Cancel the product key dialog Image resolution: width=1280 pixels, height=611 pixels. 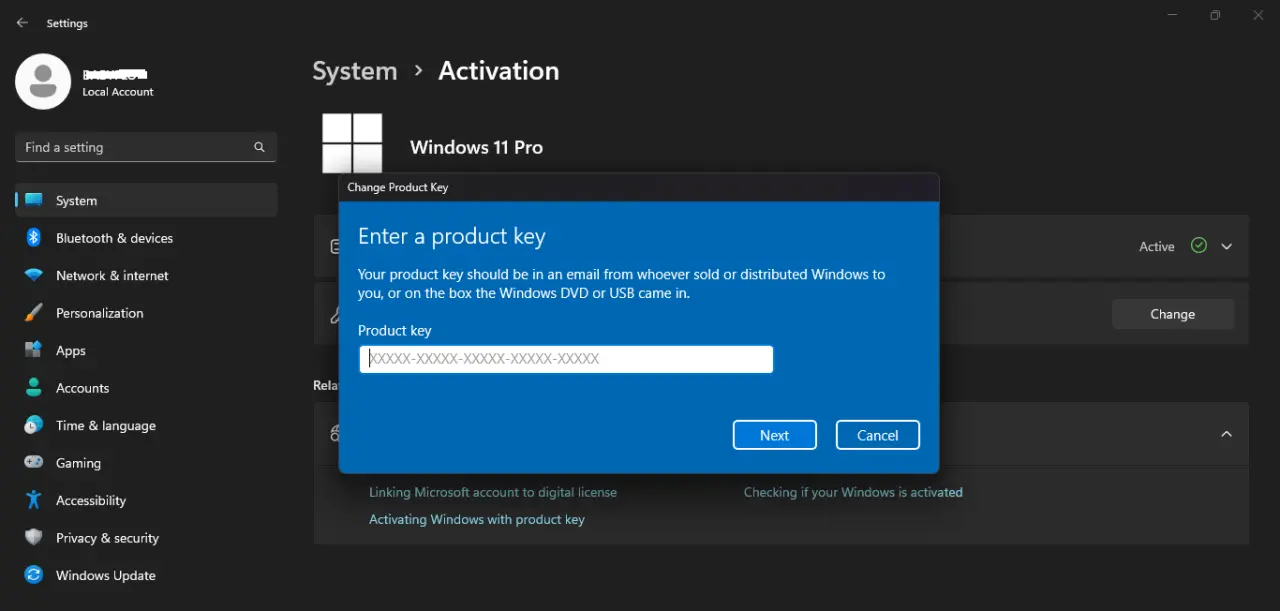[878, 435]
